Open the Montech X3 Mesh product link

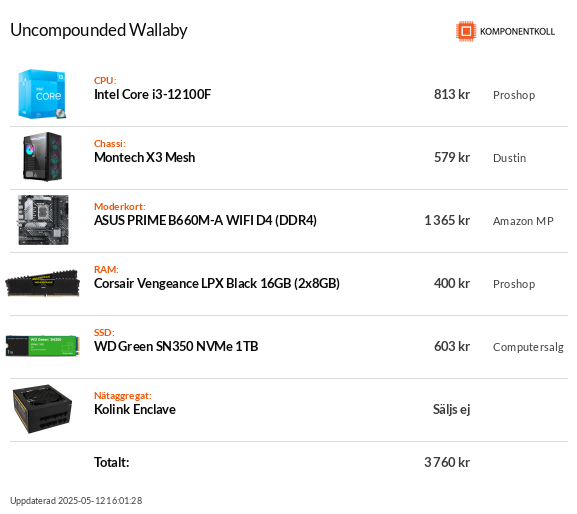144,157
